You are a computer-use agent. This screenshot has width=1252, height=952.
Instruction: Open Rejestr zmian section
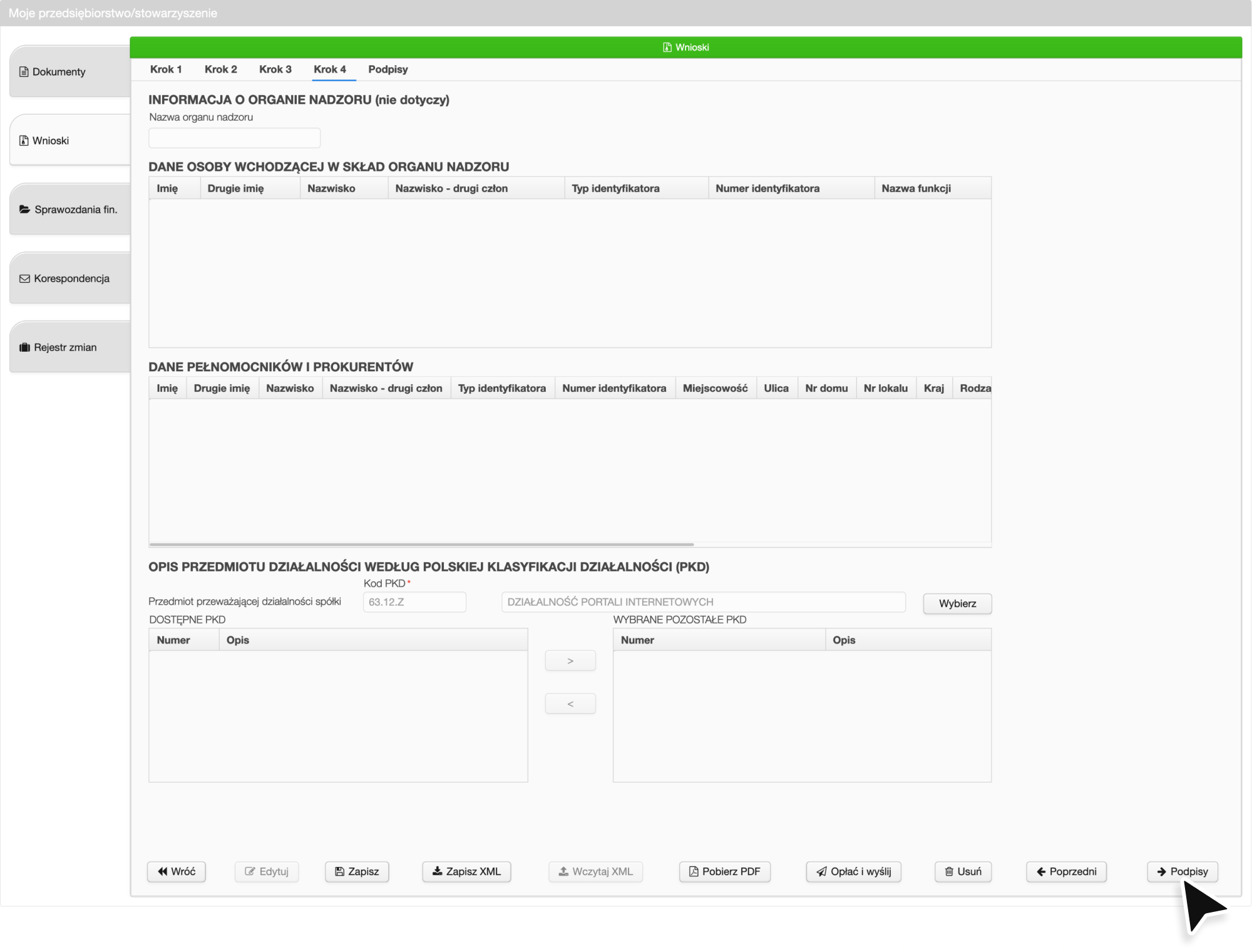point(70,347)
